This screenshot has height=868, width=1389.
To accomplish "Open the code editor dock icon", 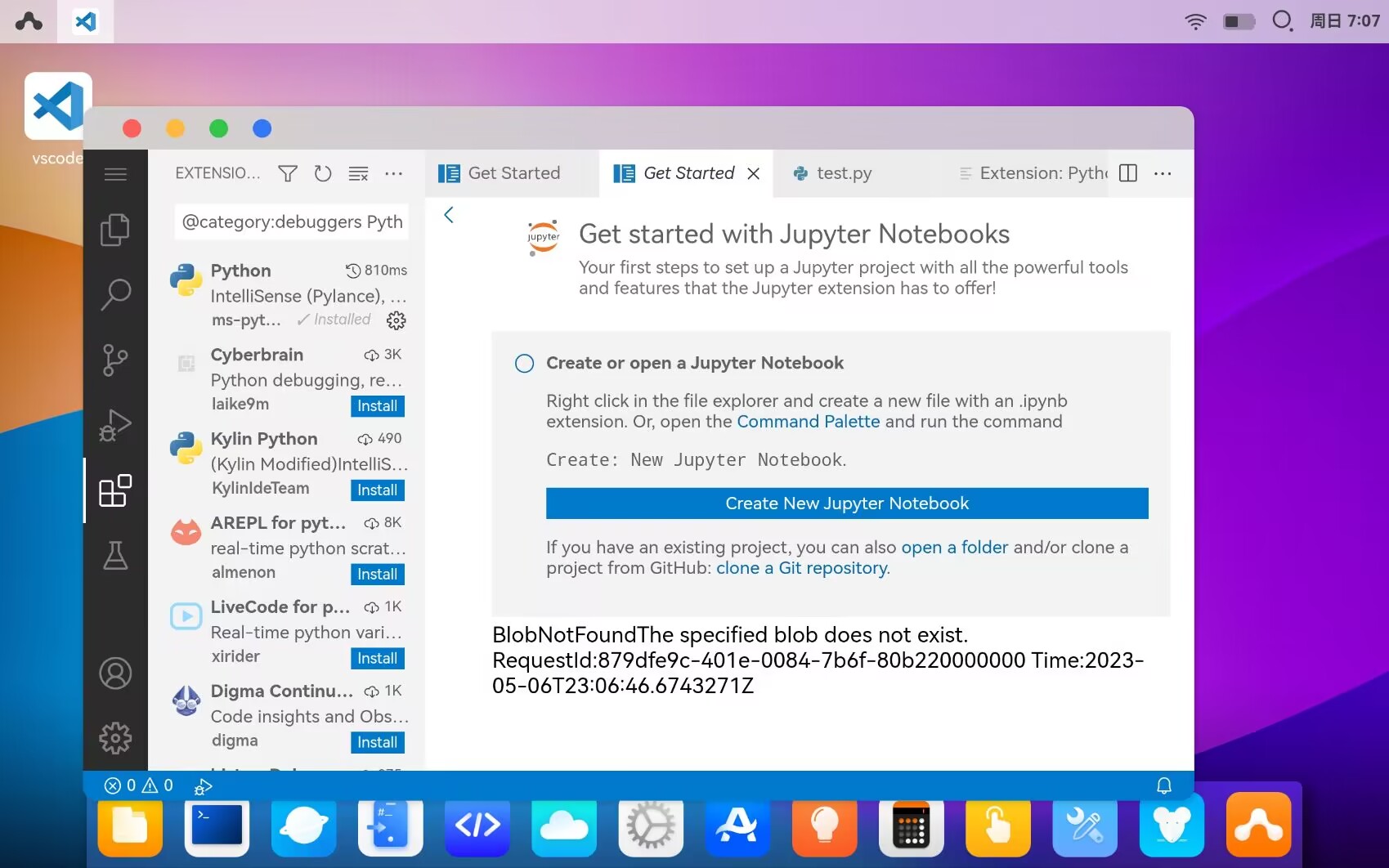I will click(x=477, y=827).
